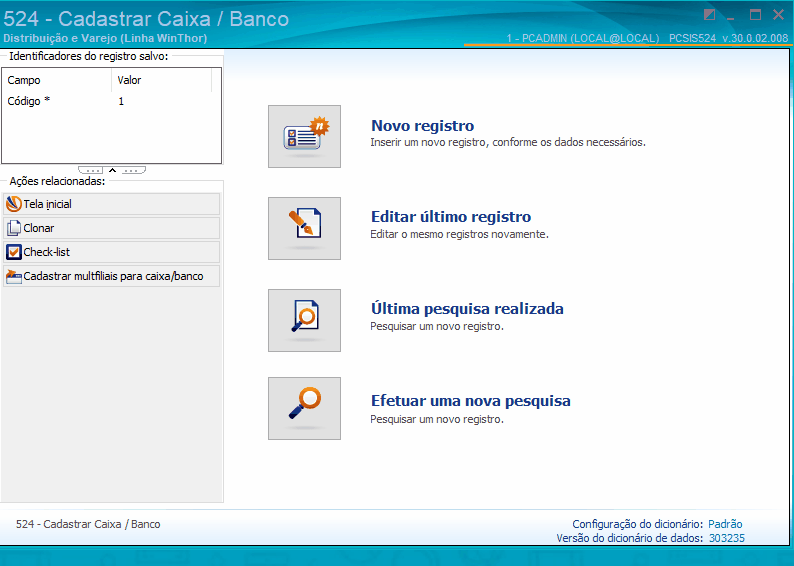Click the Tela inicial orange logo icon
This screenshot has width=794, height=566.
(14, 204)
